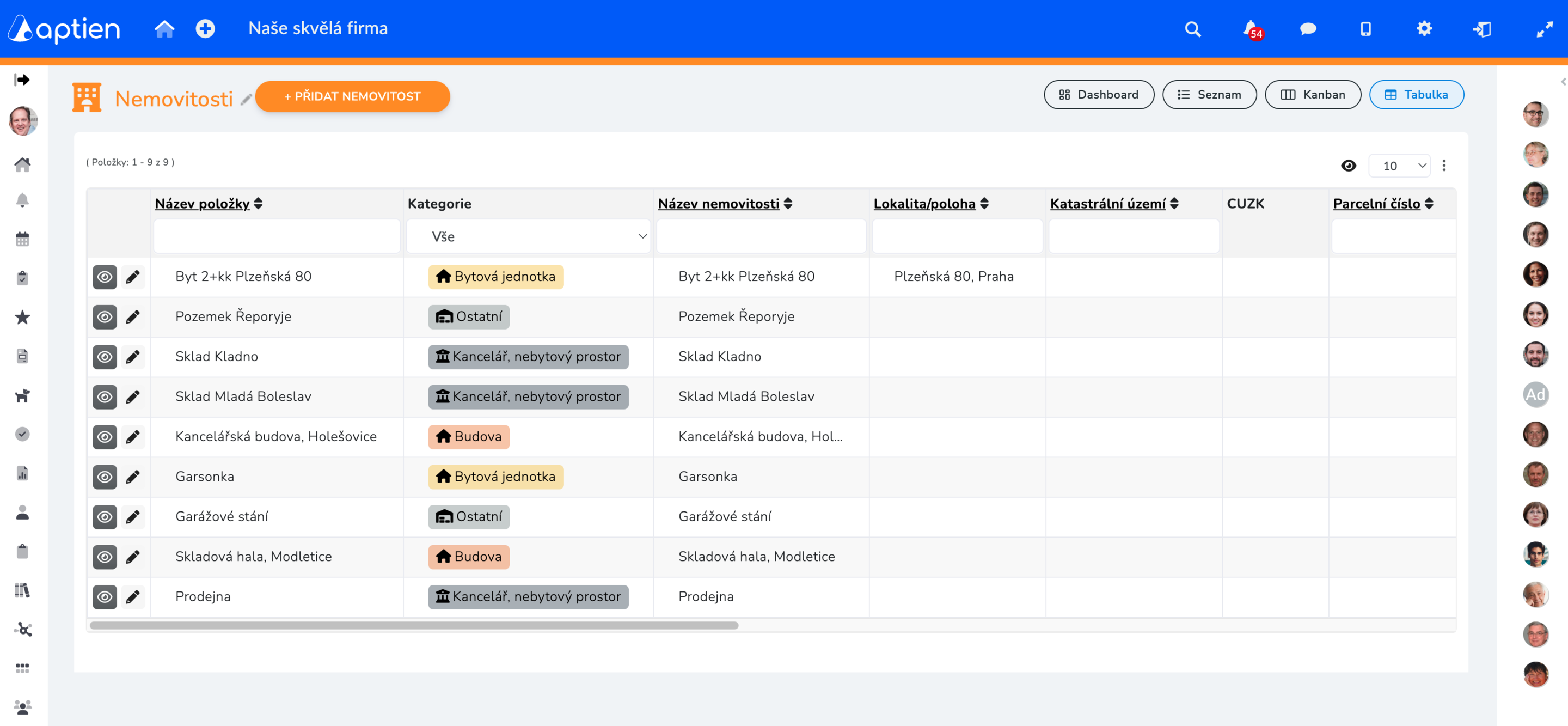
Task: Focus Lokalita/poloha filter input
Action: [x=958, y=236]
